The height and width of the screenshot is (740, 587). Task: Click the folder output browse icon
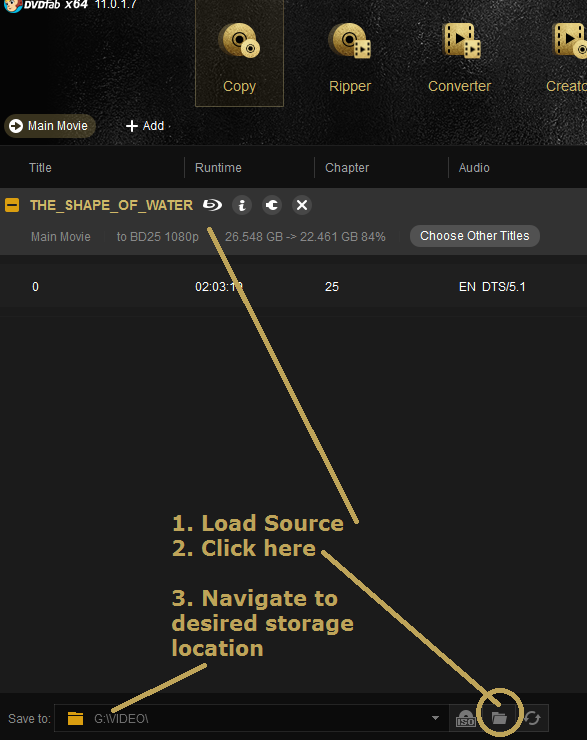pyautogui.click(x=499, y=718)
